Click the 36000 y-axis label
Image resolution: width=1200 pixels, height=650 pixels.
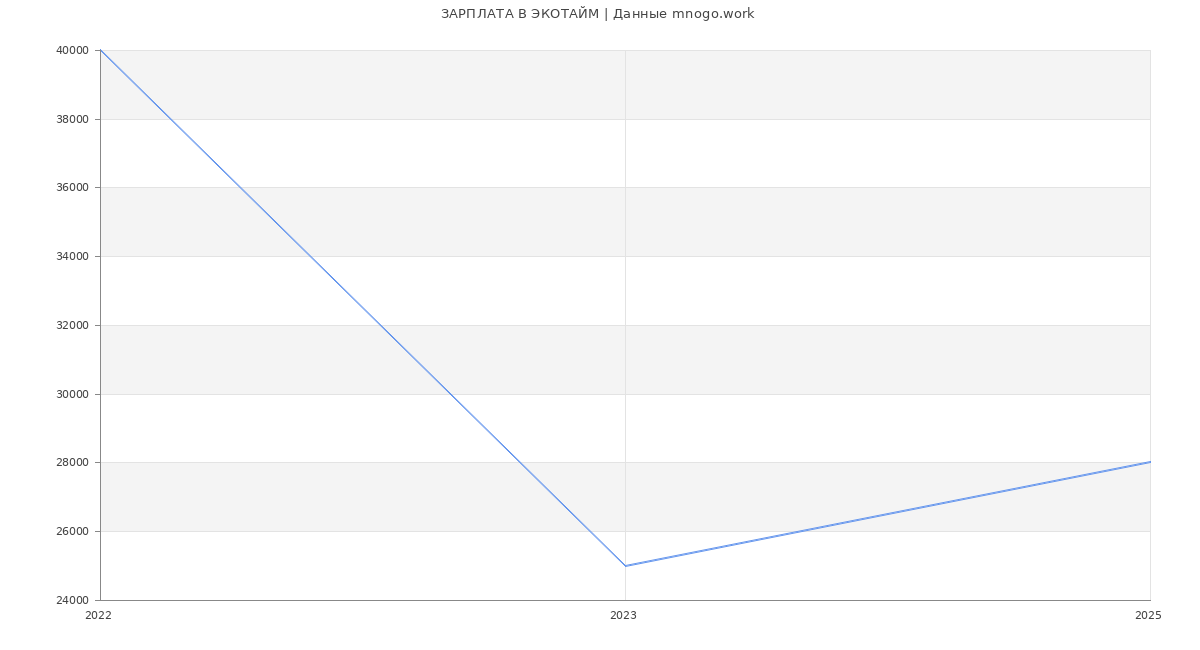[x=73, y=188]
